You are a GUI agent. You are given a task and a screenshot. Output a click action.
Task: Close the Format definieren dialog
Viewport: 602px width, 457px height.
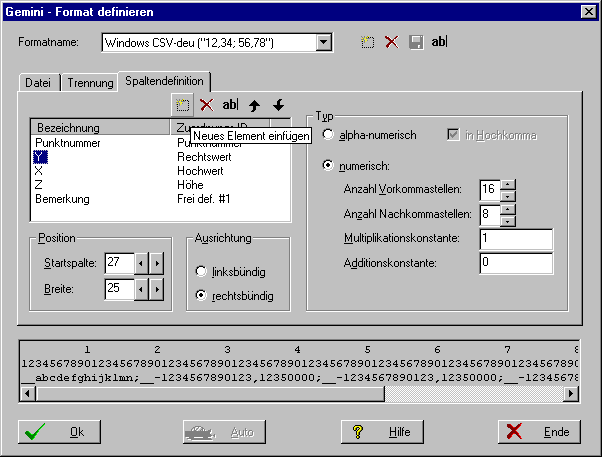click(589, 12)
